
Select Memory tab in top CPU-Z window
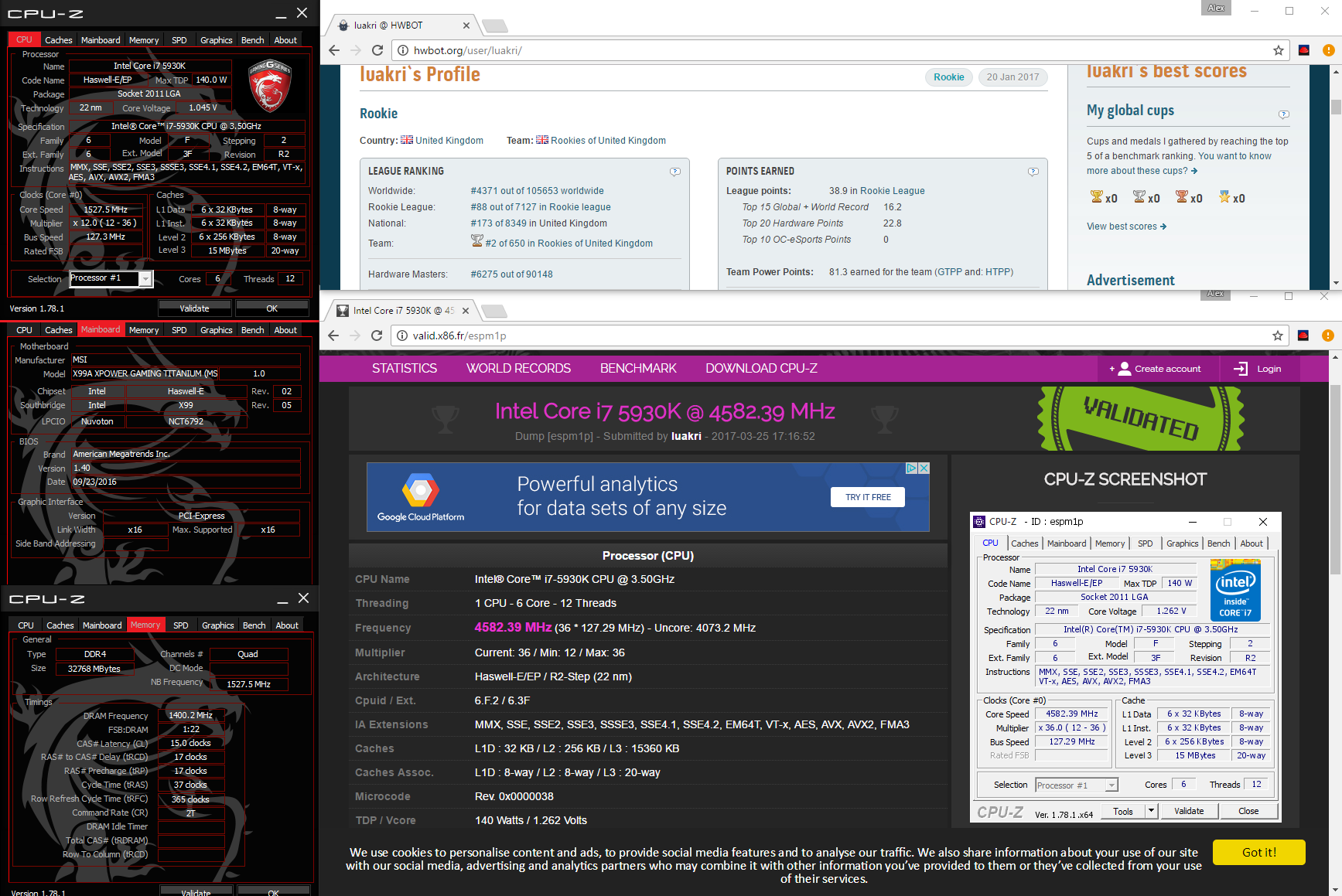144,40
